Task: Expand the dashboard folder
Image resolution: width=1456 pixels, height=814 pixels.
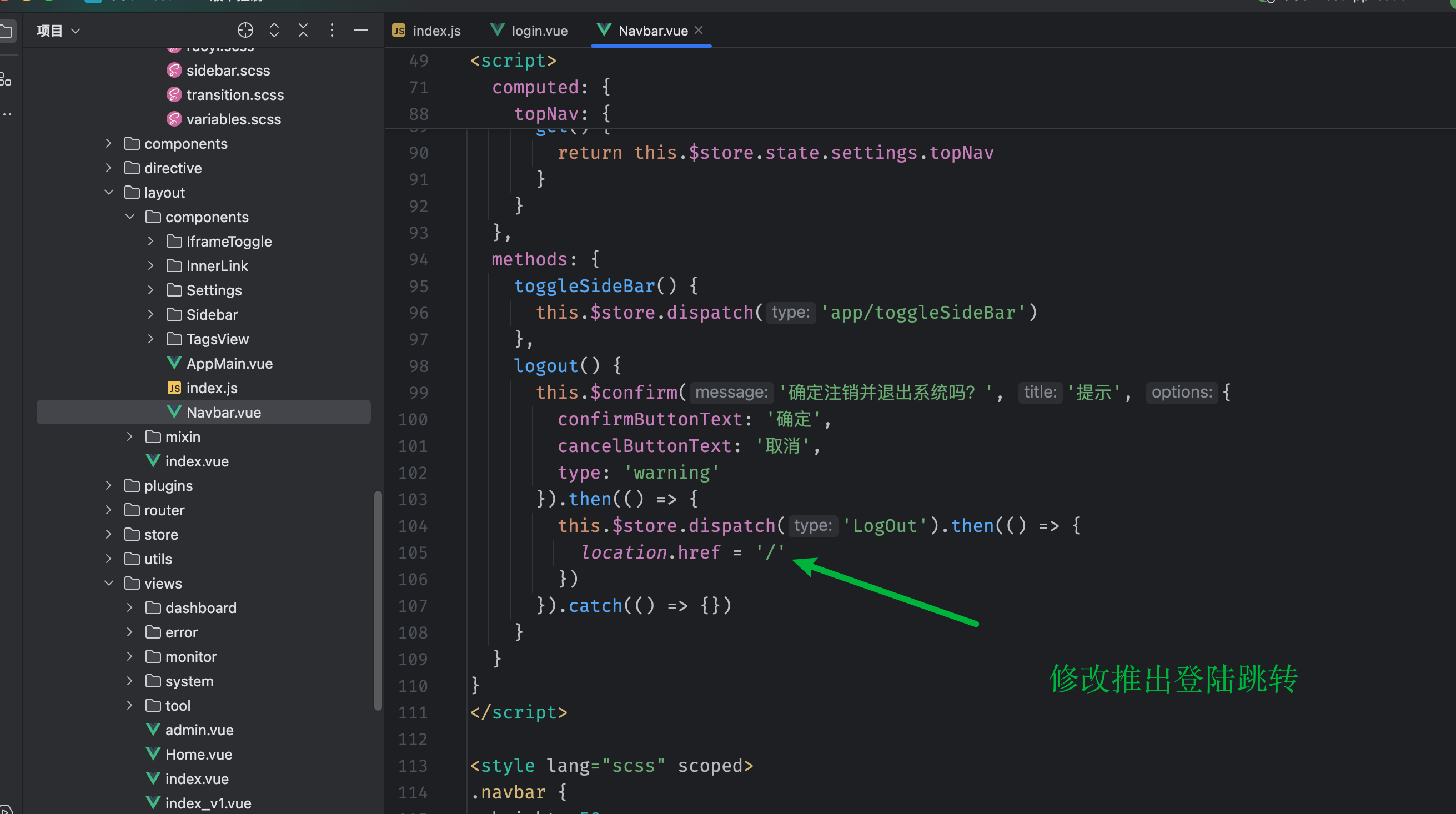Action: [130, 607]
